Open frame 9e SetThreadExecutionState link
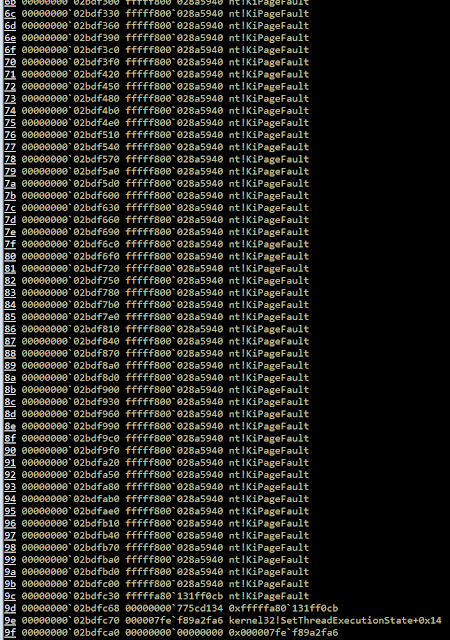 (x=10, y=620)
